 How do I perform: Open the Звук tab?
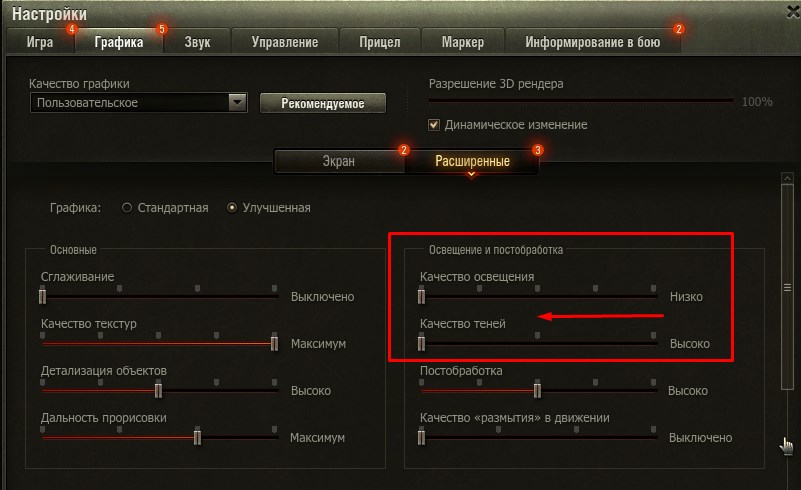(x=197, y=42)
